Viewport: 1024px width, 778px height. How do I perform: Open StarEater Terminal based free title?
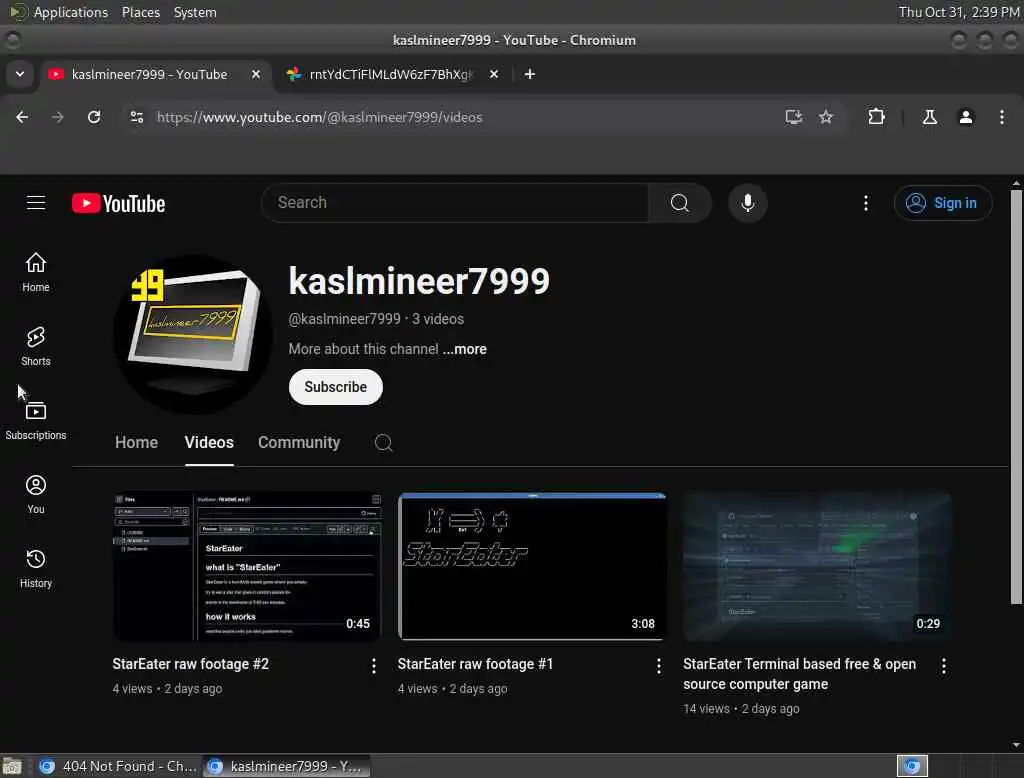[799, 674]
